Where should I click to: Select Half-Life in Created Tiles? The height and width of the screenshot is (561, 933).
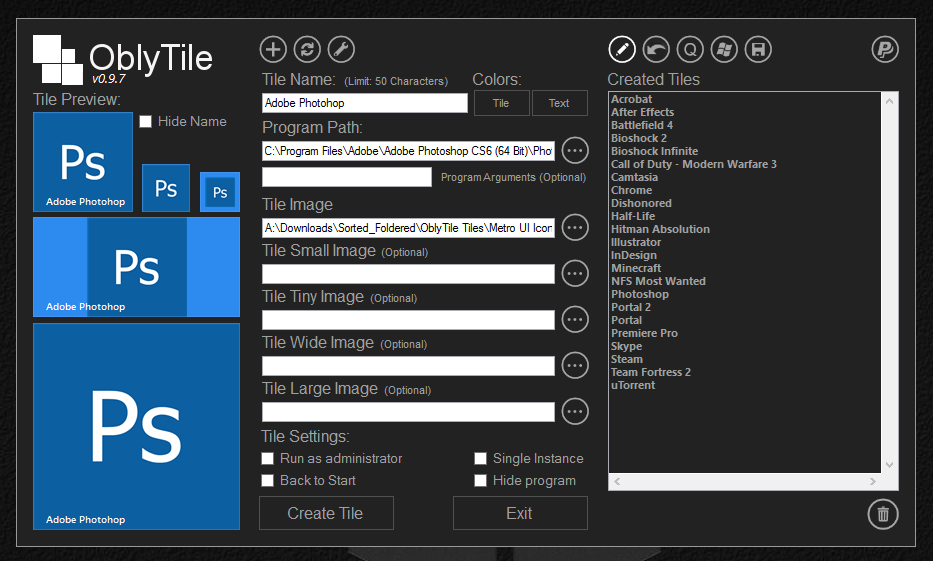pos(633,217)
